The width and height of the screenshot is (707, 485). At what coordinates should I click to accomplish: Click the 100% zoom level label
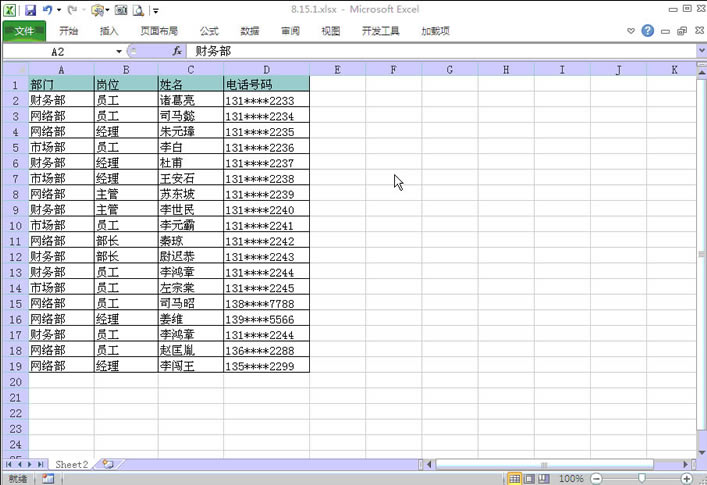571,479
